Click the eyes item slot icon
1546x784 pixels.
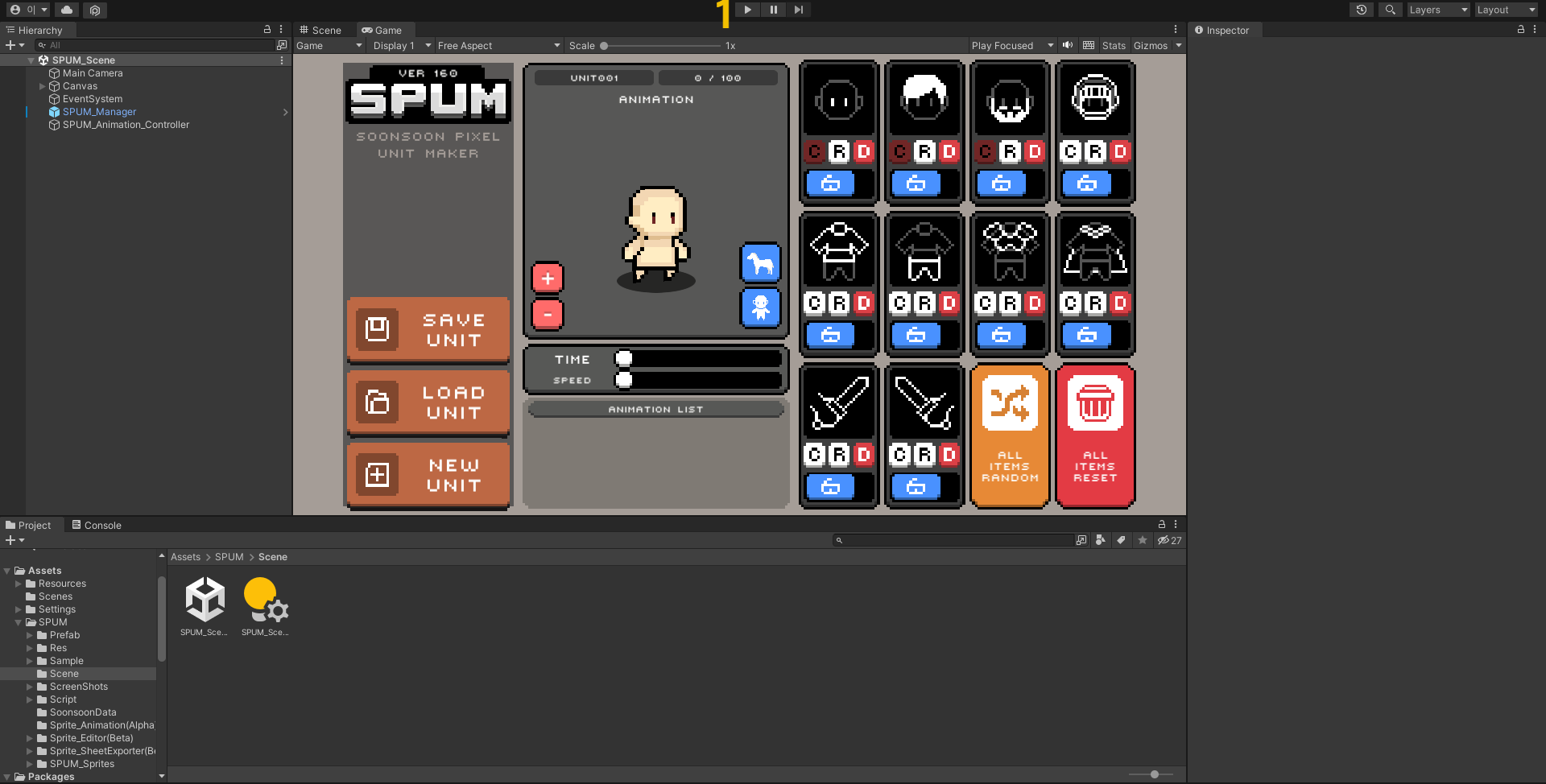[839, 100]
